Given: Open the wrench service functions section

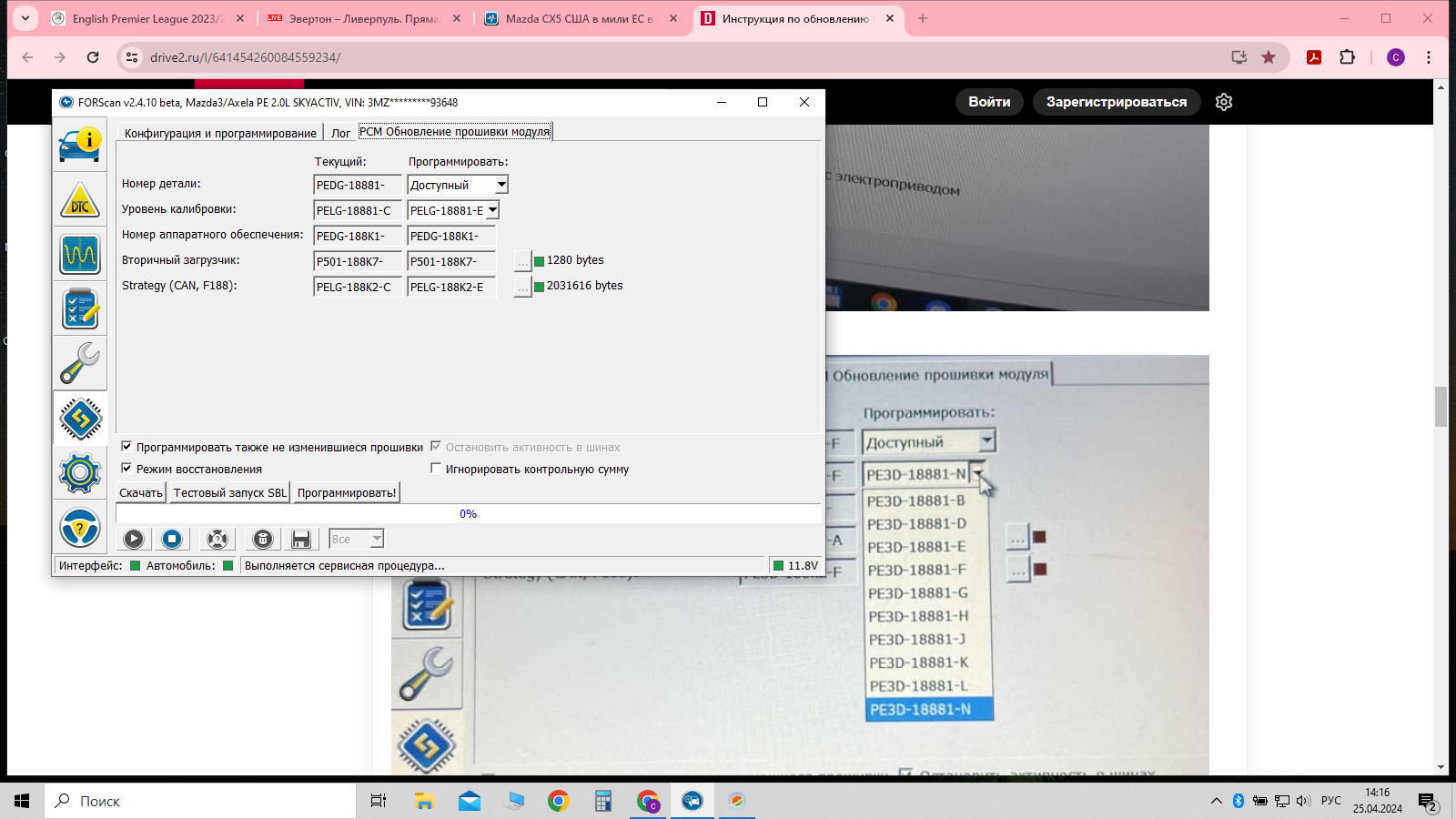Looking at the screenshot, I should click(80, 364).
